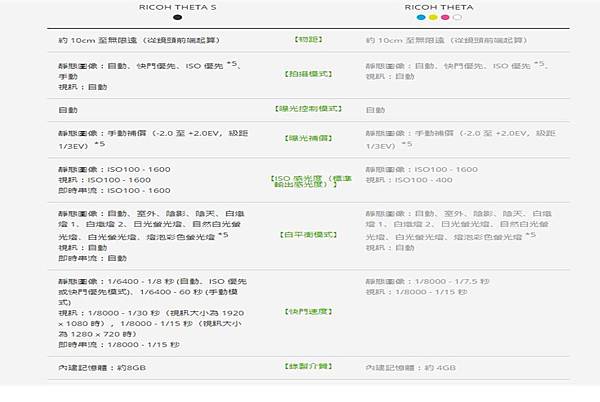Click RICOH THETA '靜態圖像：ISO100 - 1600'
600x402 pixels.
pos(422,169)
